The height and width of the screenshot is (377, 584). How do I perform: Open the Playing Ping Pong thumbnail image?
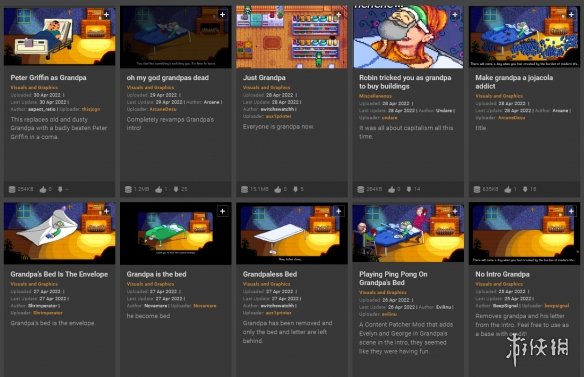(408, 233)
